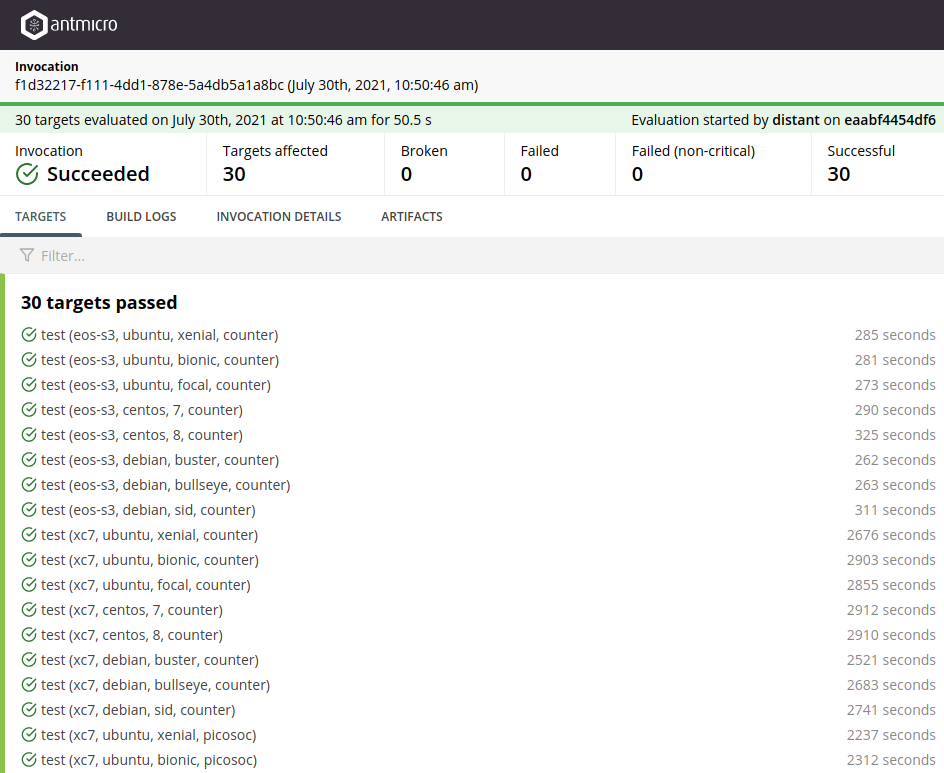Open test (xc7, ubuntu, xenial, picosoc) target
This screenshot has width=944, height=773.
[149, 735]
